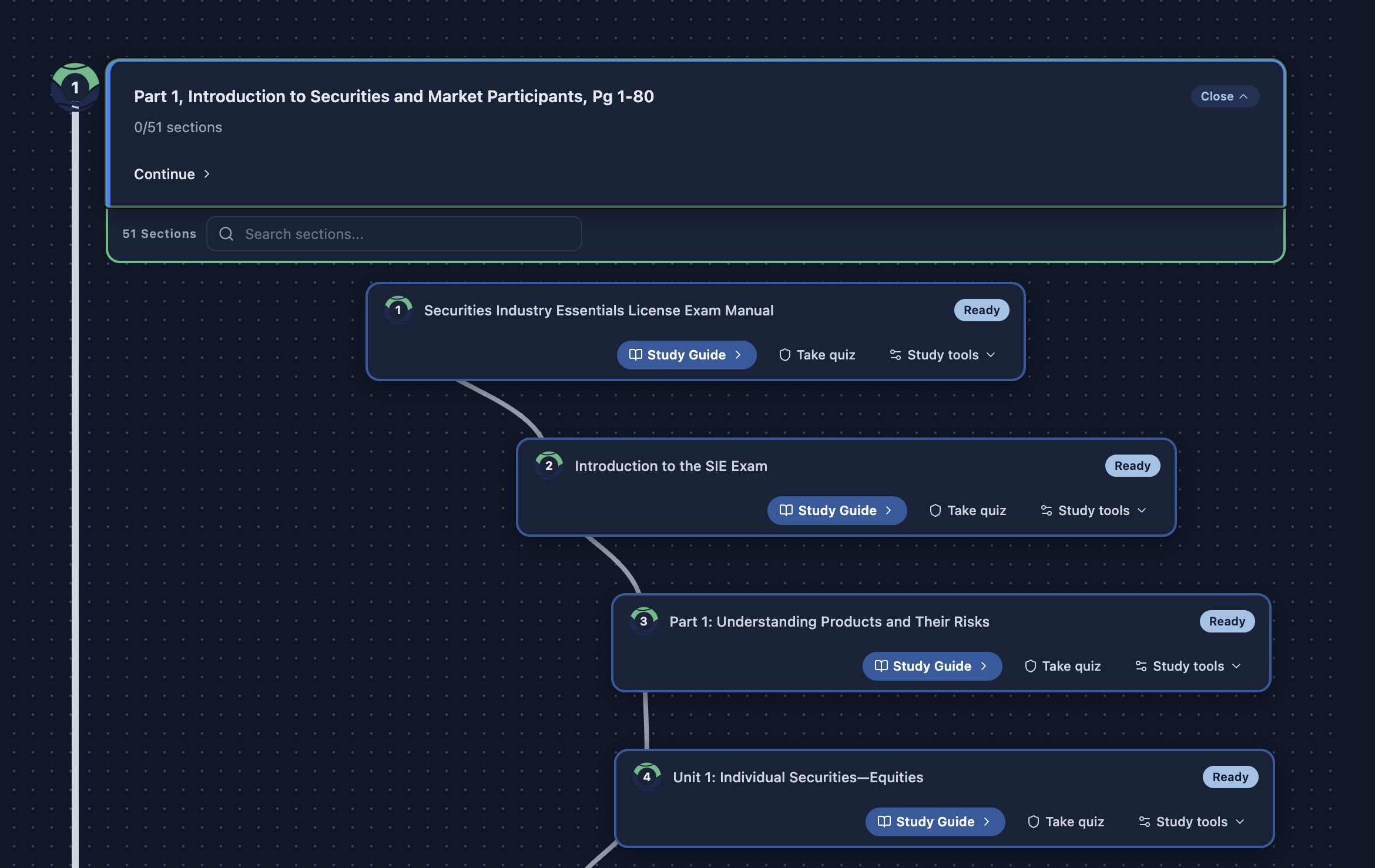The width and height of the screenshot is (1375, 868).
Task: Take quiz for Securities Industry Essentials Manual
Action: pos(817,355)
